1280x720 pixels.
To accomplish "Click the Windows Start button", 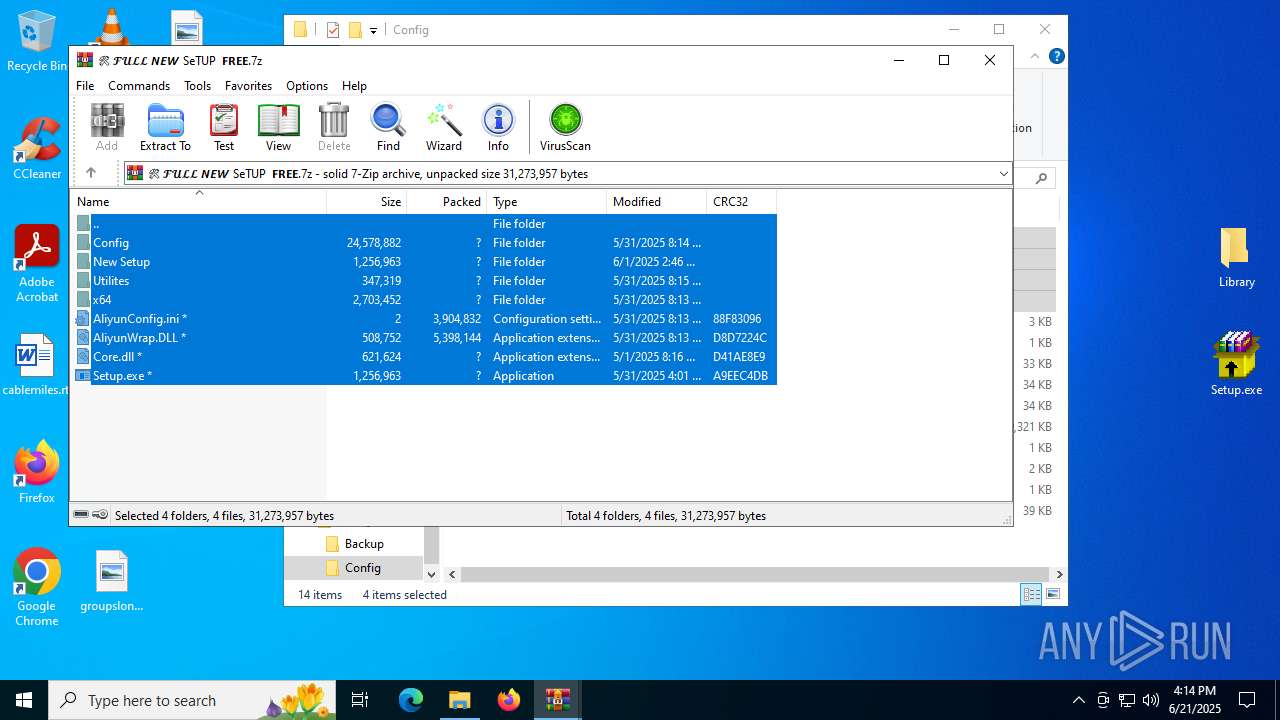I will tap(24, 700).
